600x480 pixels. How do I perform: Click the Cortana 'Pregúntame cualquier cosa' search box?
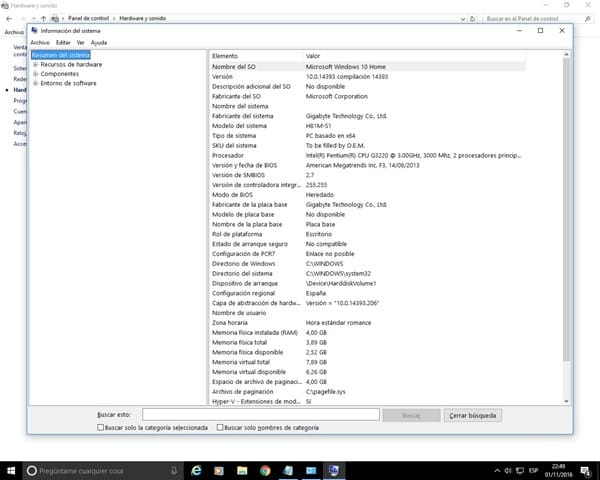pyautogui.click(x=101, y=470)
